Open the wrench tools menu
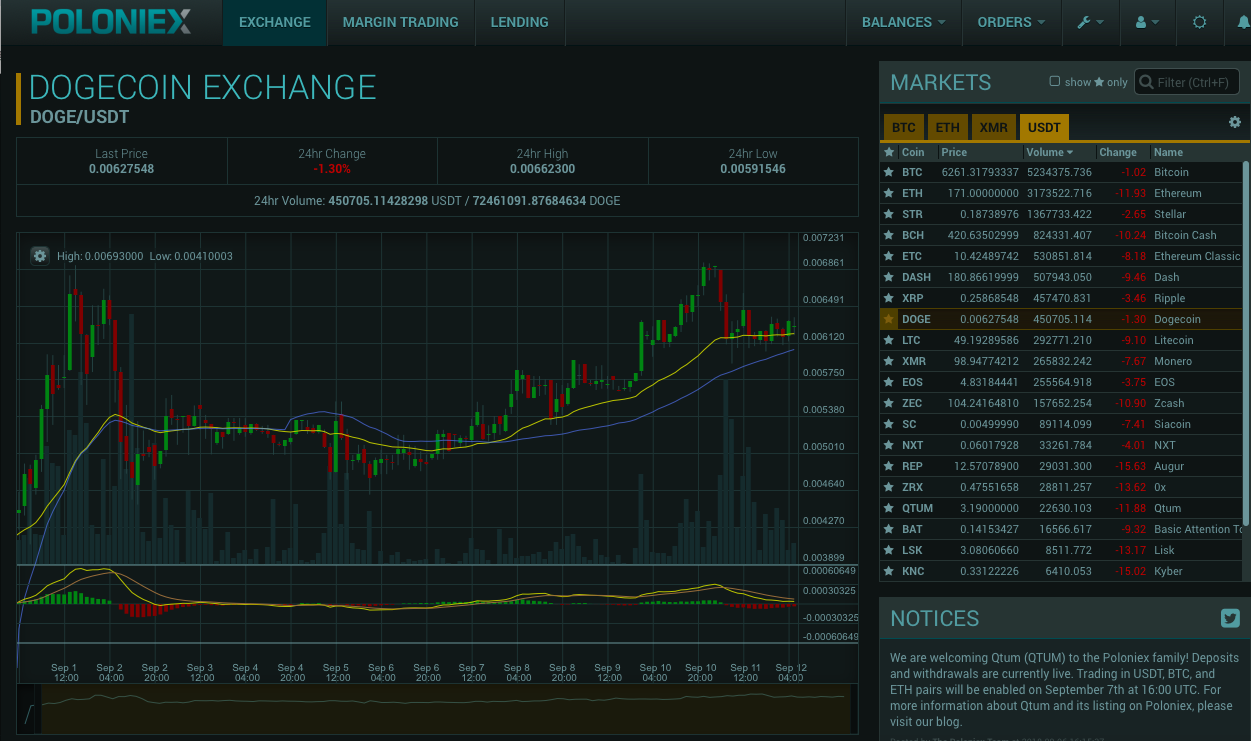The image size is (1251, 741). [x=1090, y=22]
